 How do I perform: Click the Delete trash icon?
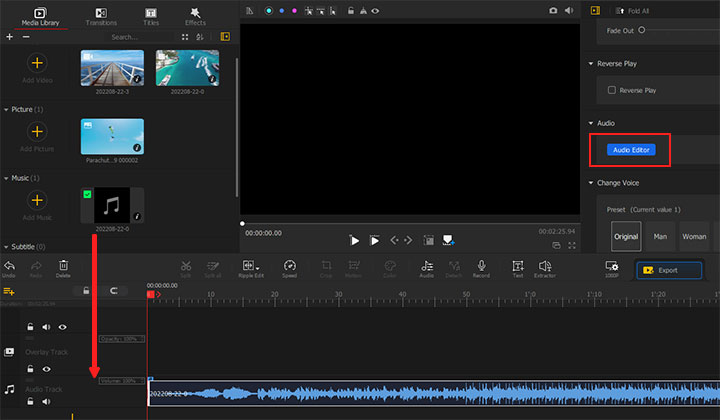click(x=64, y=266)
